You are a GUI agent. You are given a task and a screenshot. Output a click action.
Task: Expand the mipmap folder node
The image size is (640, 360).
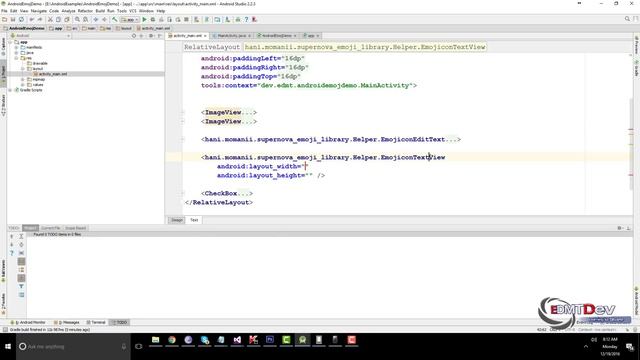click(23, 79)
